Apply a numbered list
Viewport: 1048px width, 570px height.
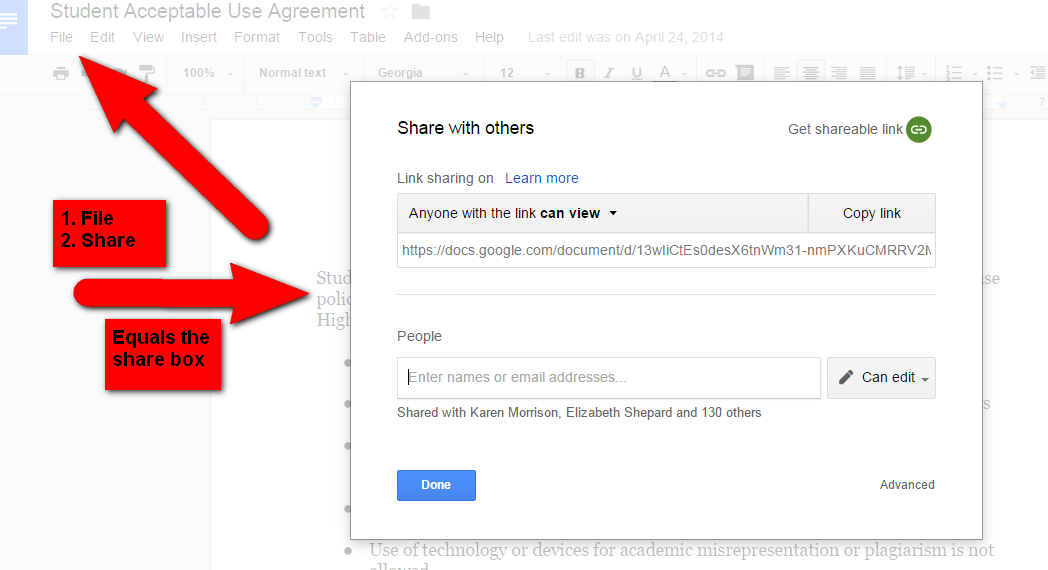click(x=954, y=73)
